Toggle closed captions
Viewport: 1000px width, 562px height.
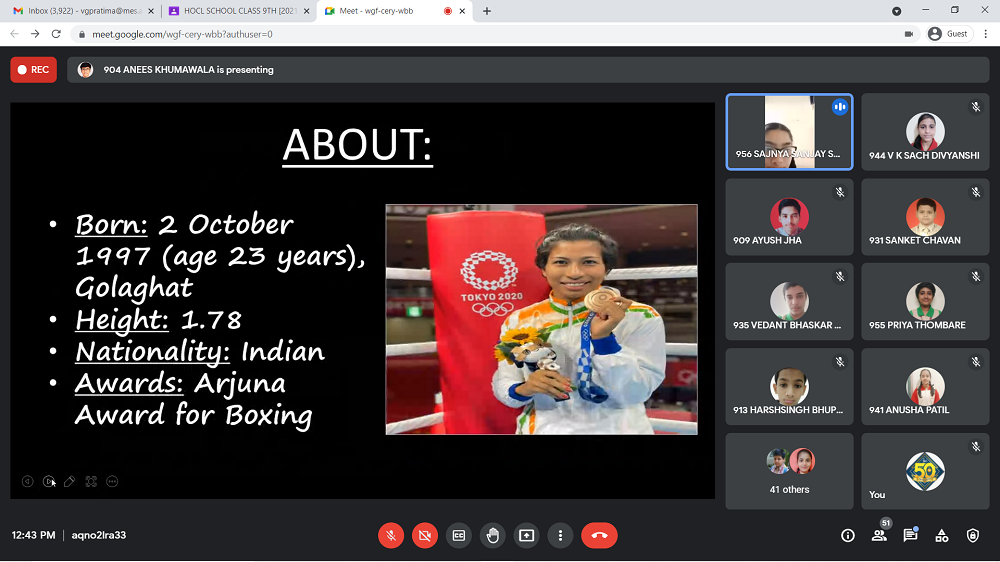459,536
